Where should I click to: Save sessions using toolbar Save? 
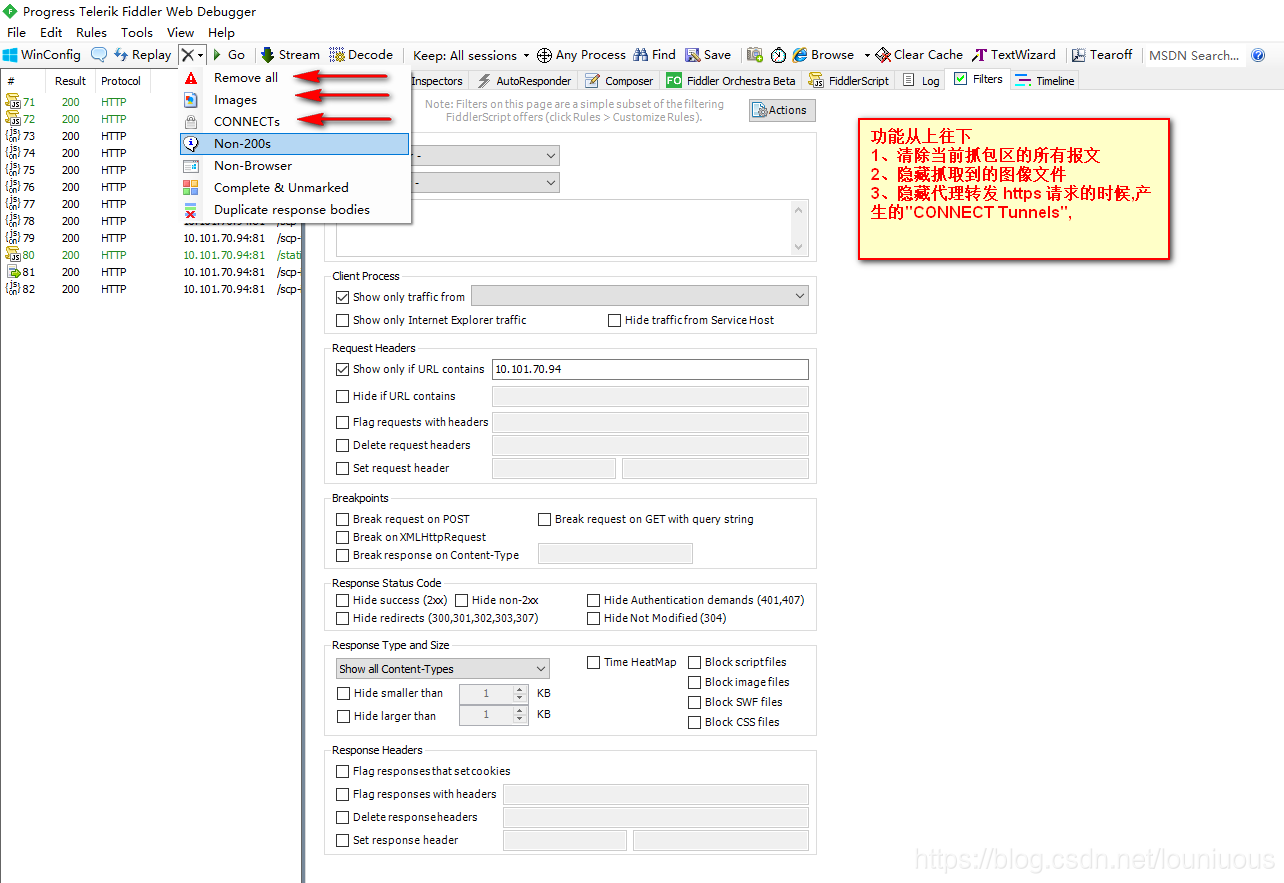pos(707,55)
